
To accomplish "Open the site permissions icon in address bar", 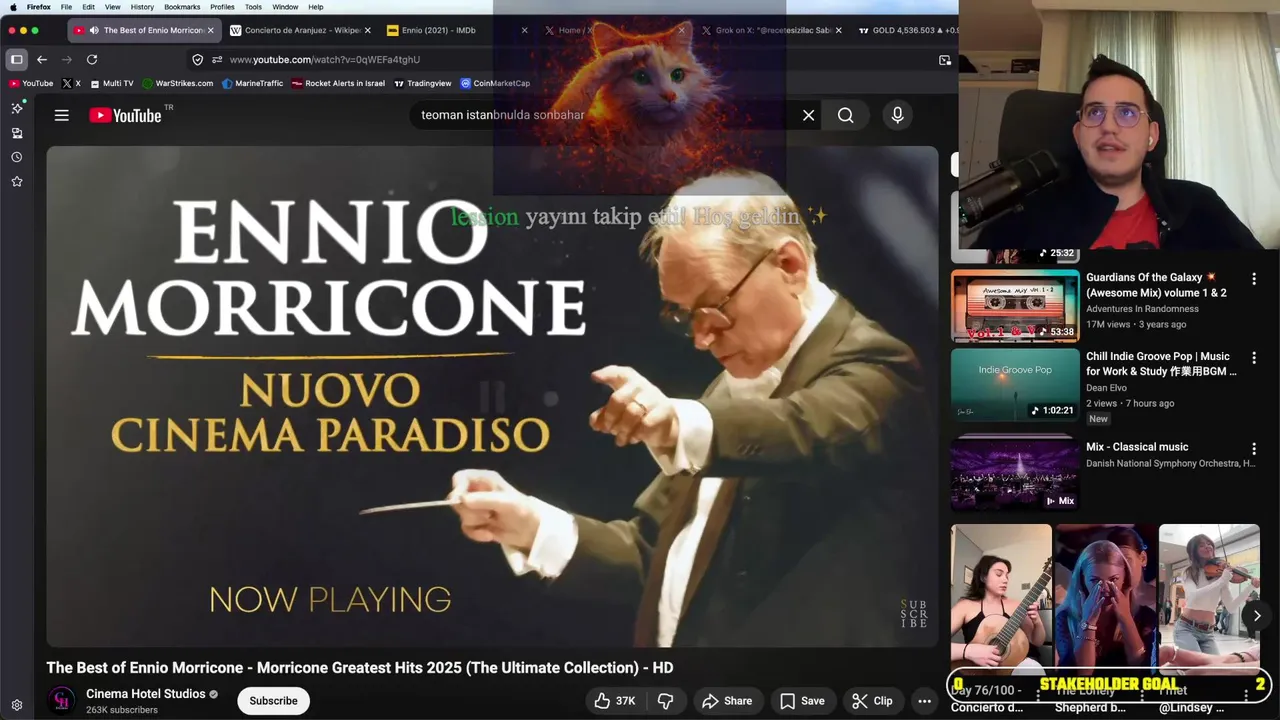I will coord(217,59).
